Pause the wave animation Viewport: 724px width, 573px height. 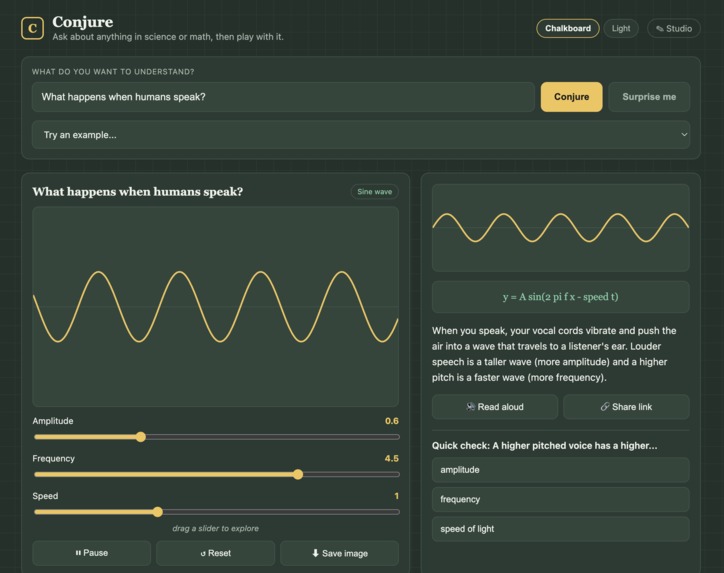[x=91, y=553]
